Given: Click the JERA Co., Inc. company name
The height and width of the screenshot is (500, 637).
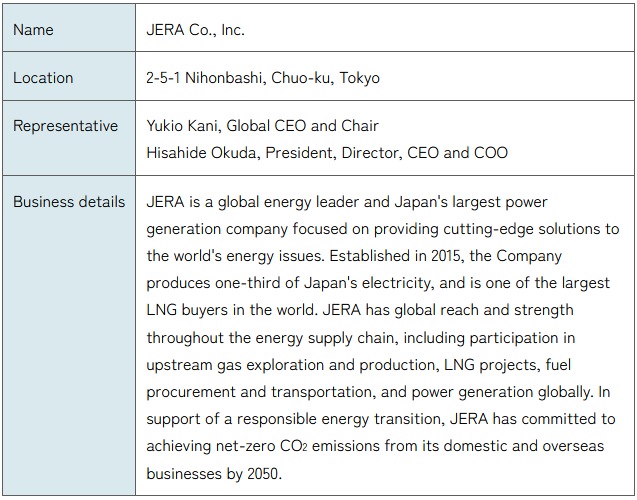Looking at the screenshot, I should 195,30.
